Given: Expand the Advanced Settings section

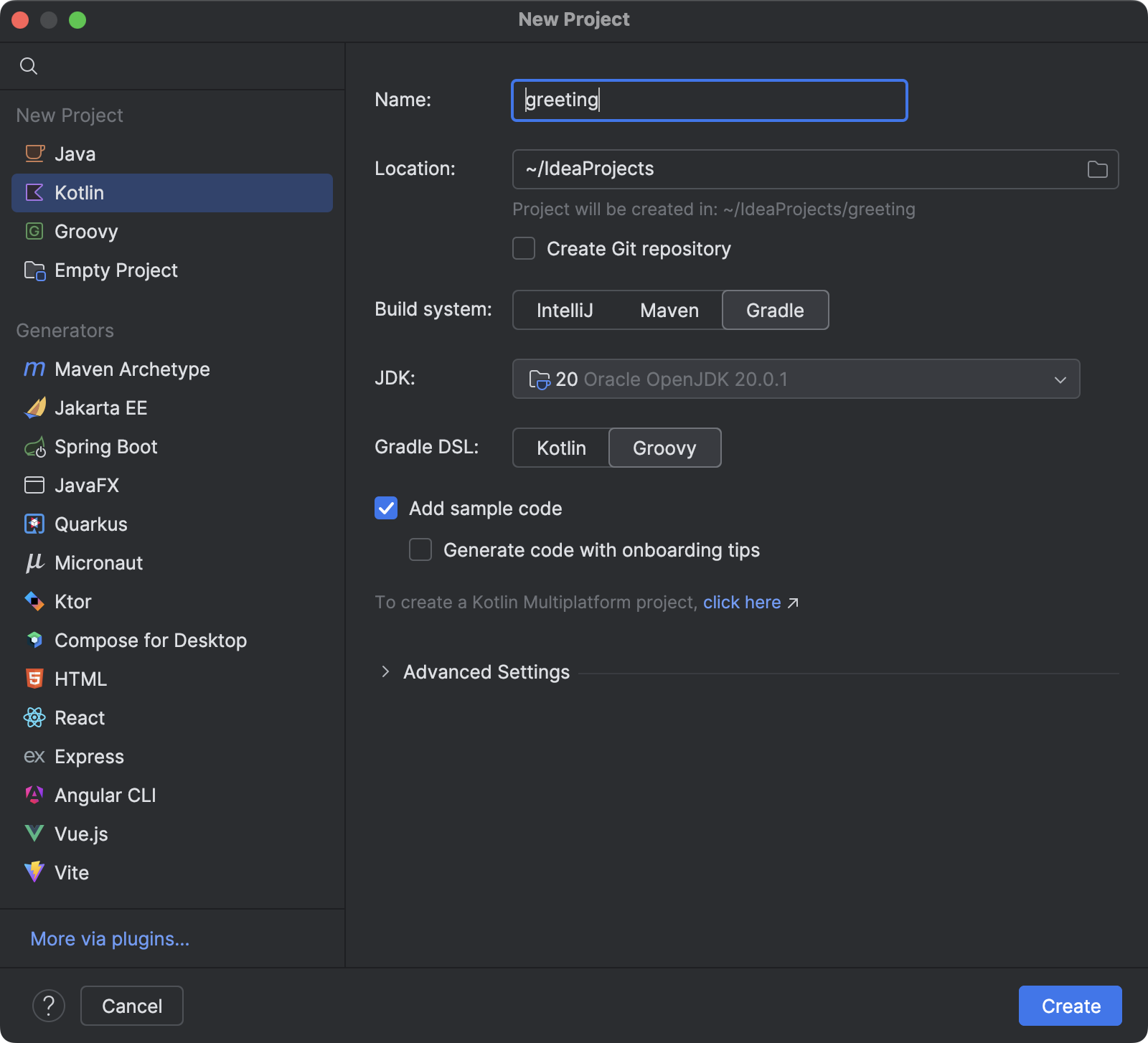Looking at the screenshot, I should 386,672.
